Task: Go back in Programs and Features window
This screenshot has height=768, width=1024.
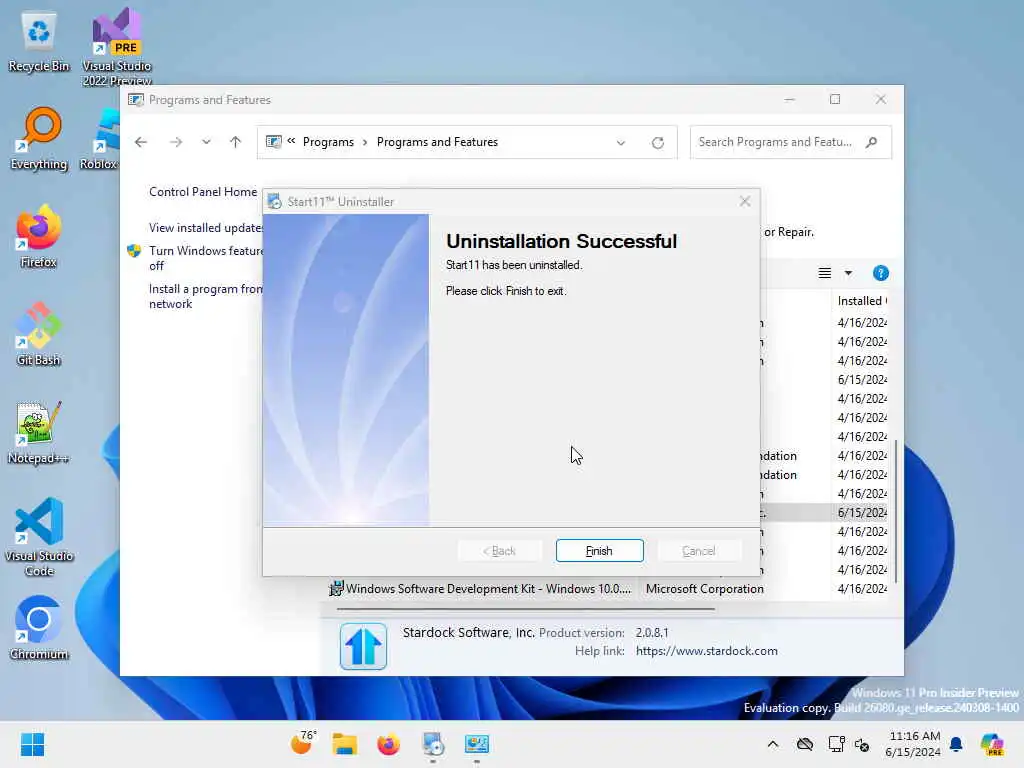Action: tap(141, 142)
